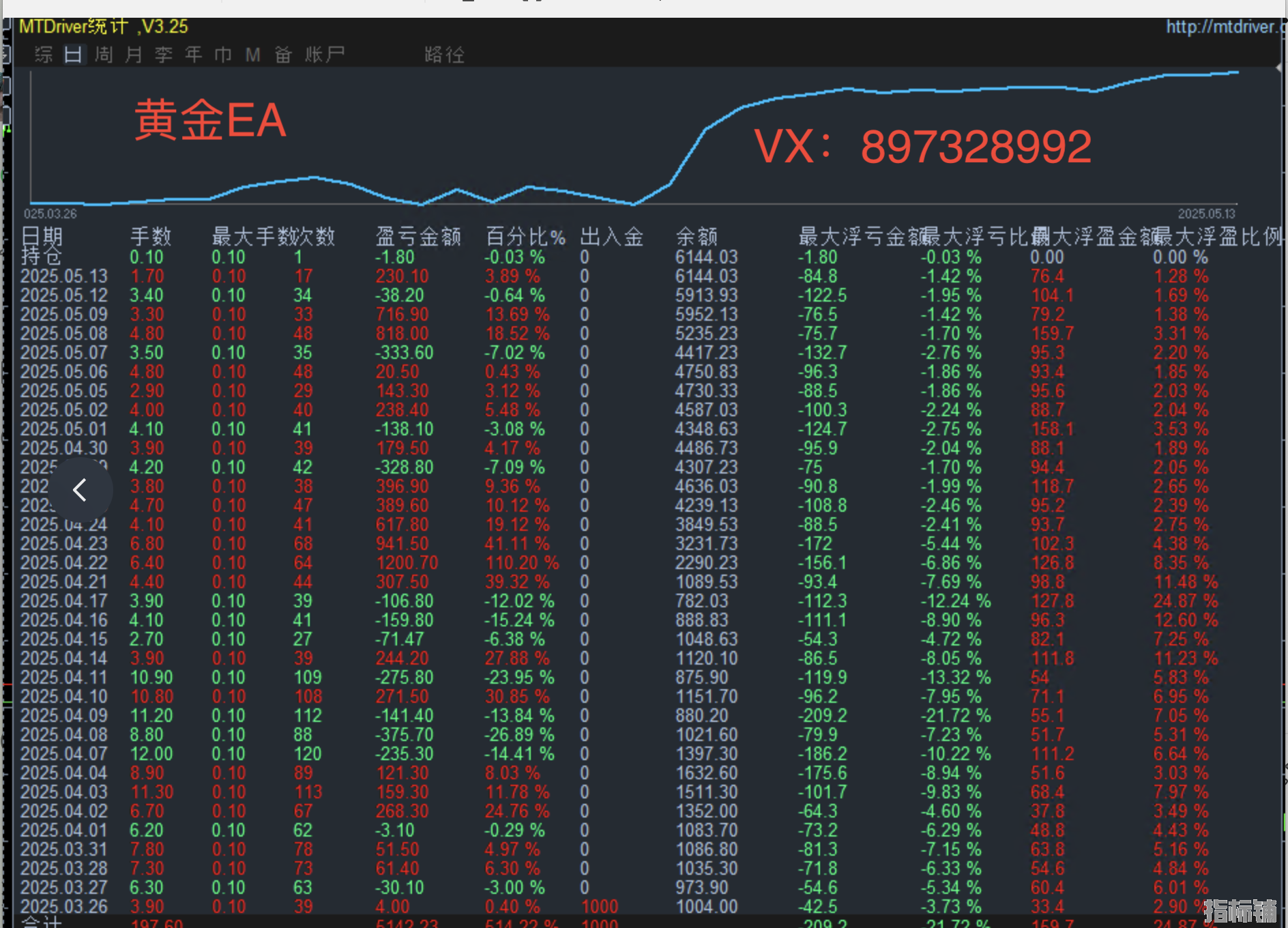Click the 10.90 lots value
This screenshot has width=1288, height=928.
click(151, 678)
